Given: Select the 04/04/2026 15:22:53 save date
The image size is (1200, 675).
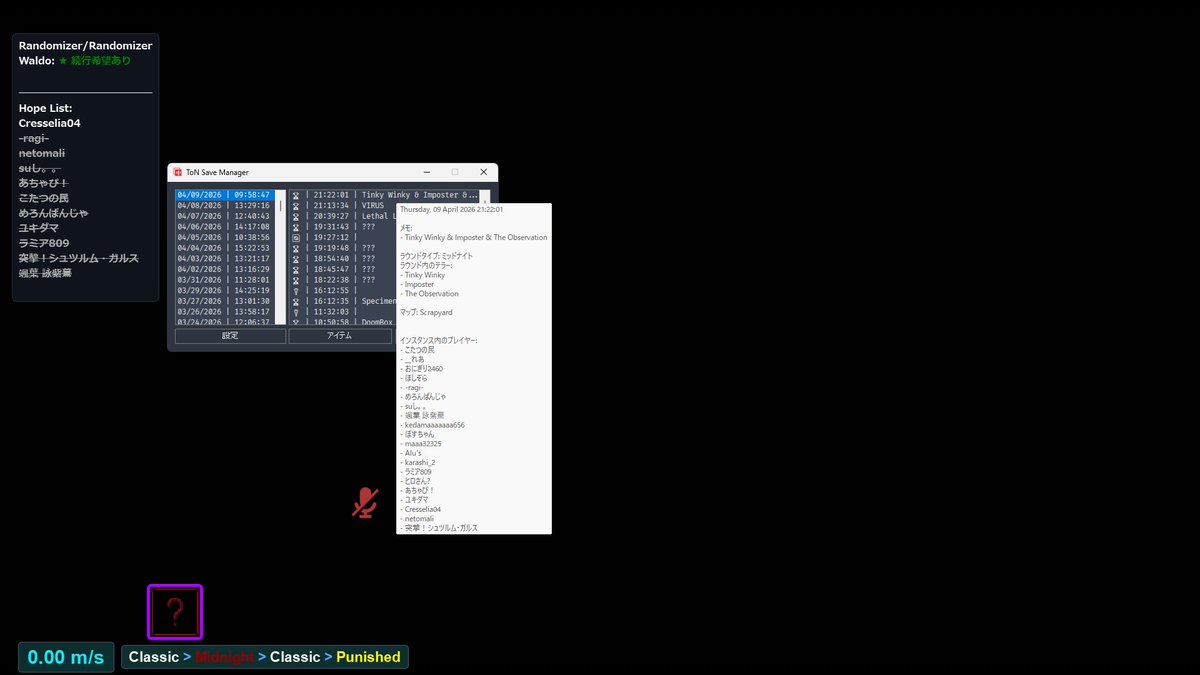Looking at the screenshot, I should [x=224, y=248].
